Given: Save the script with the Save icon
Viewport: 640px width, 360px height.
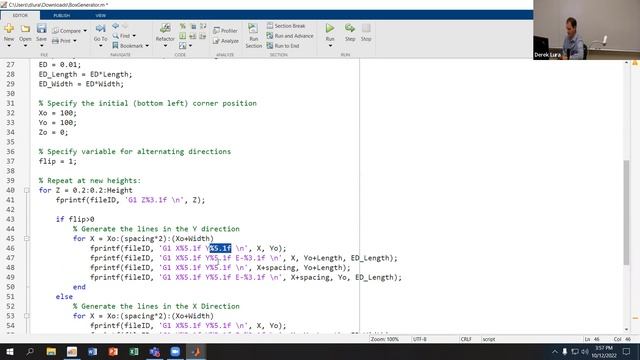Looking at the screenshot, I should 41,29.
